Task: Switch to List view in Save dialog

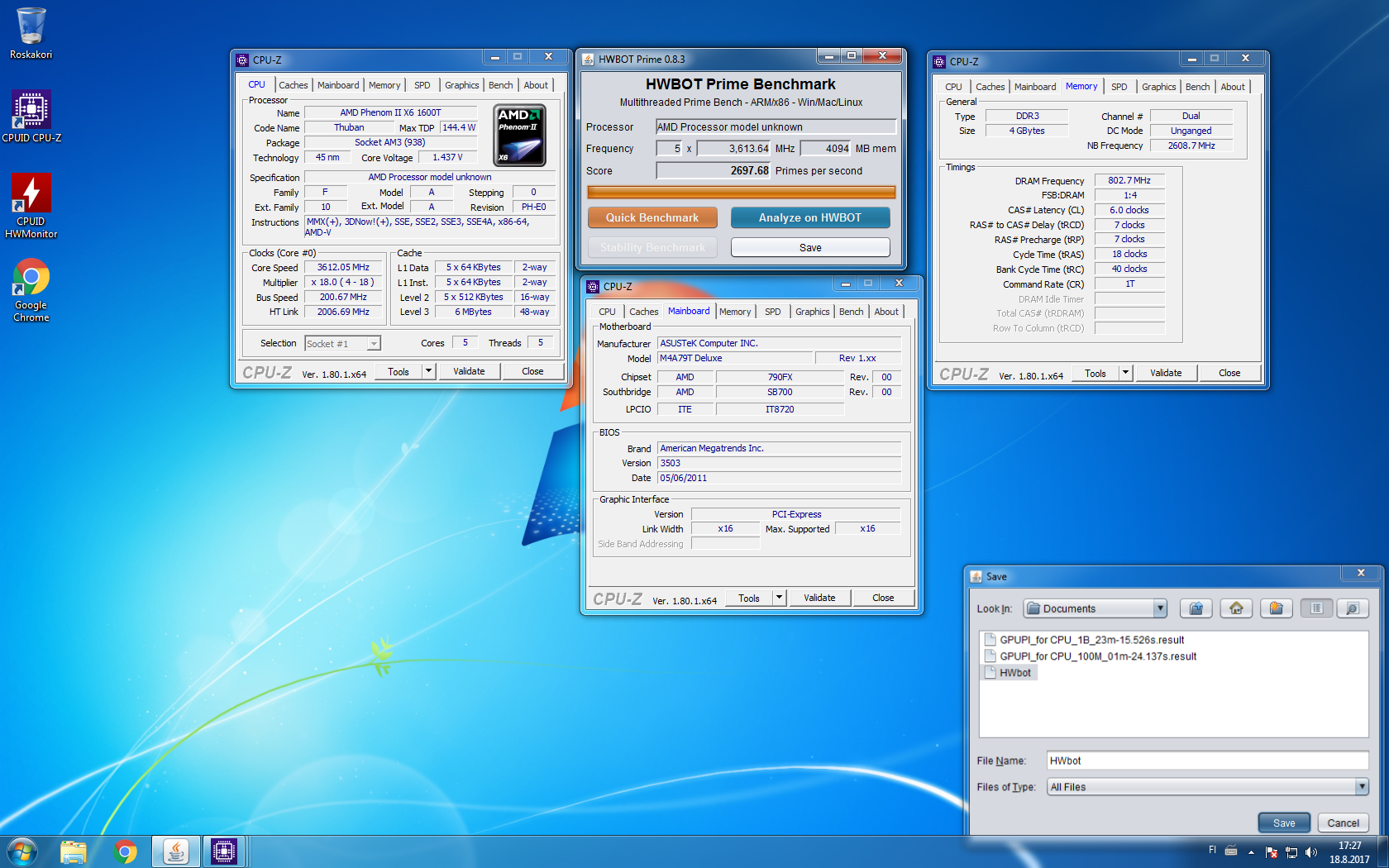Action: click(1317, 608)
